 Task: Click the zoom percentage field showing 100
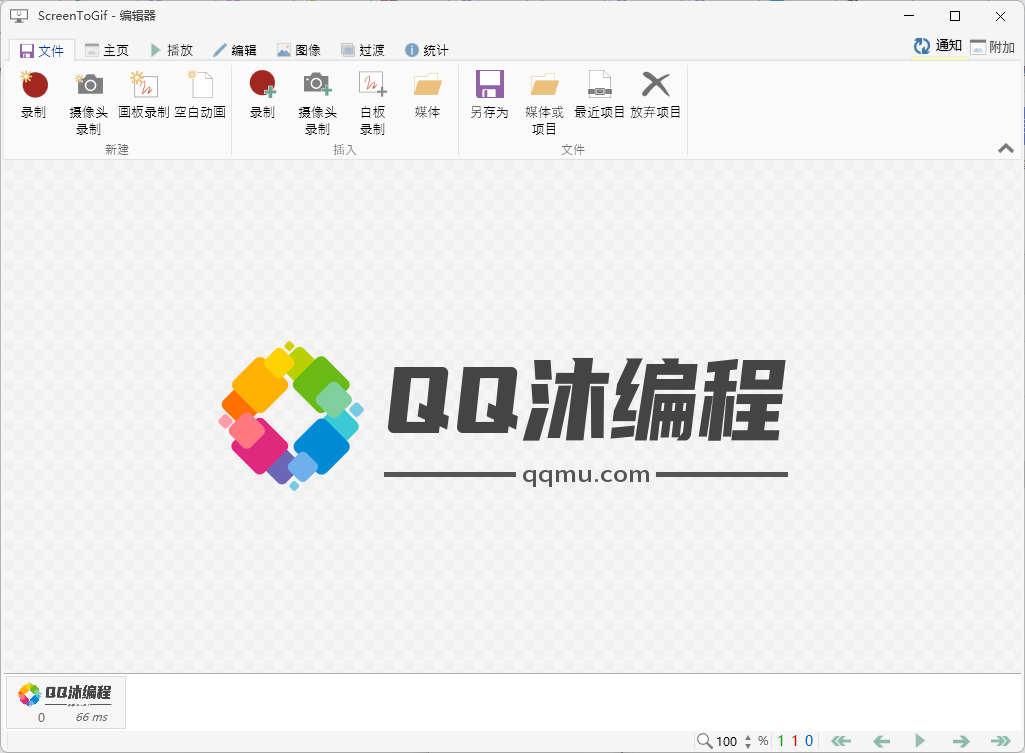point(727,741)
